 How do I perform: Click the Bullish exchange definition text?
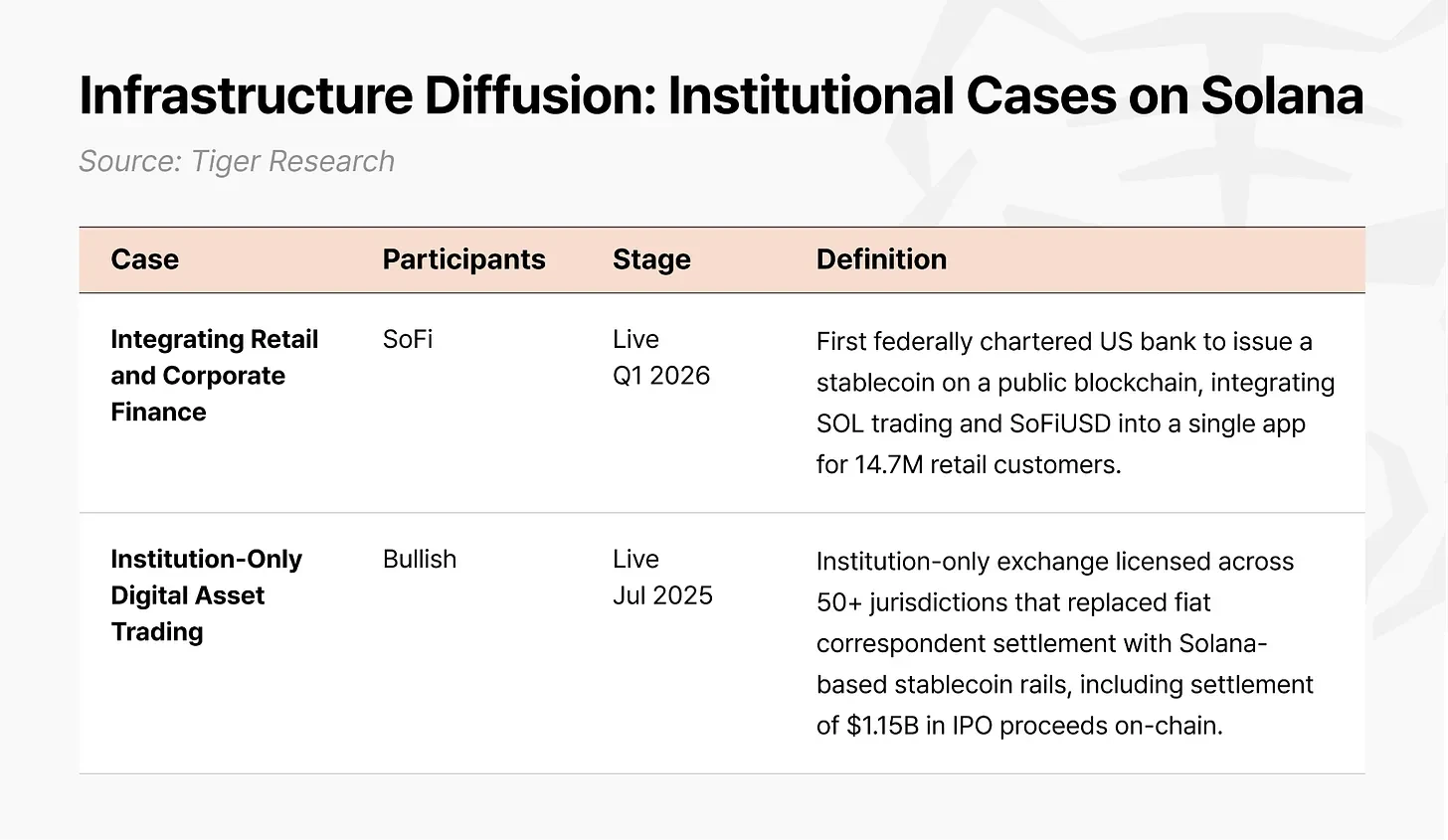point(1065,643)
